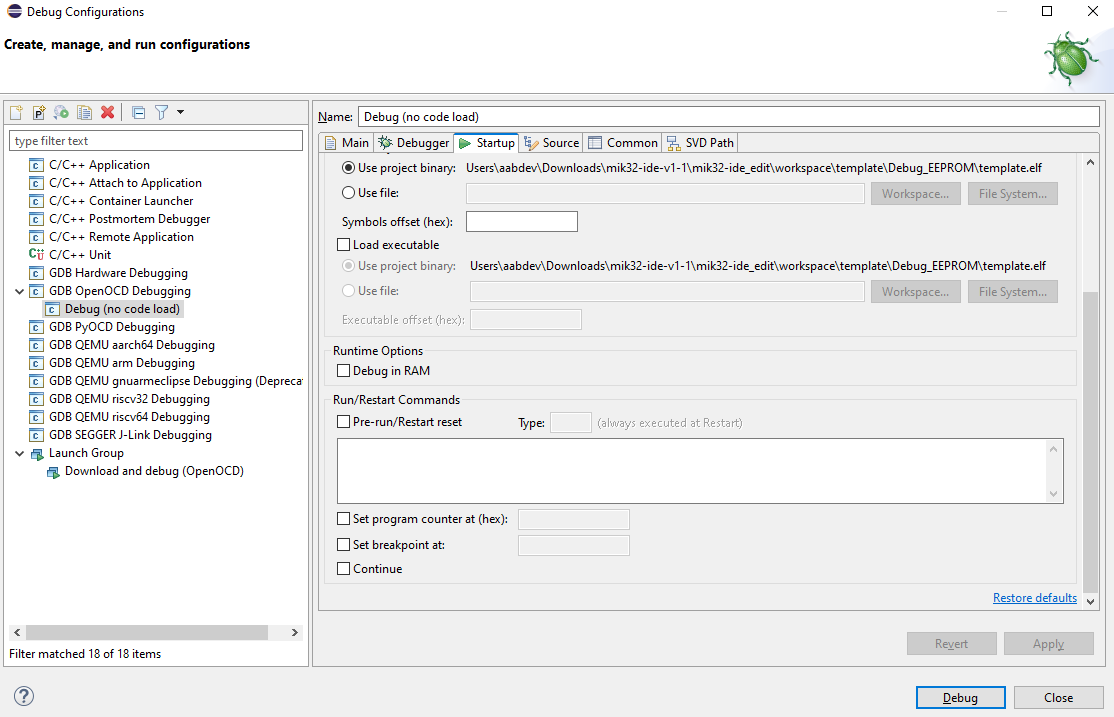Viewport: 1114px width, 717px height.
Task: Enable the Debug in RAM checkbox
Action: [x=343, y=371]
